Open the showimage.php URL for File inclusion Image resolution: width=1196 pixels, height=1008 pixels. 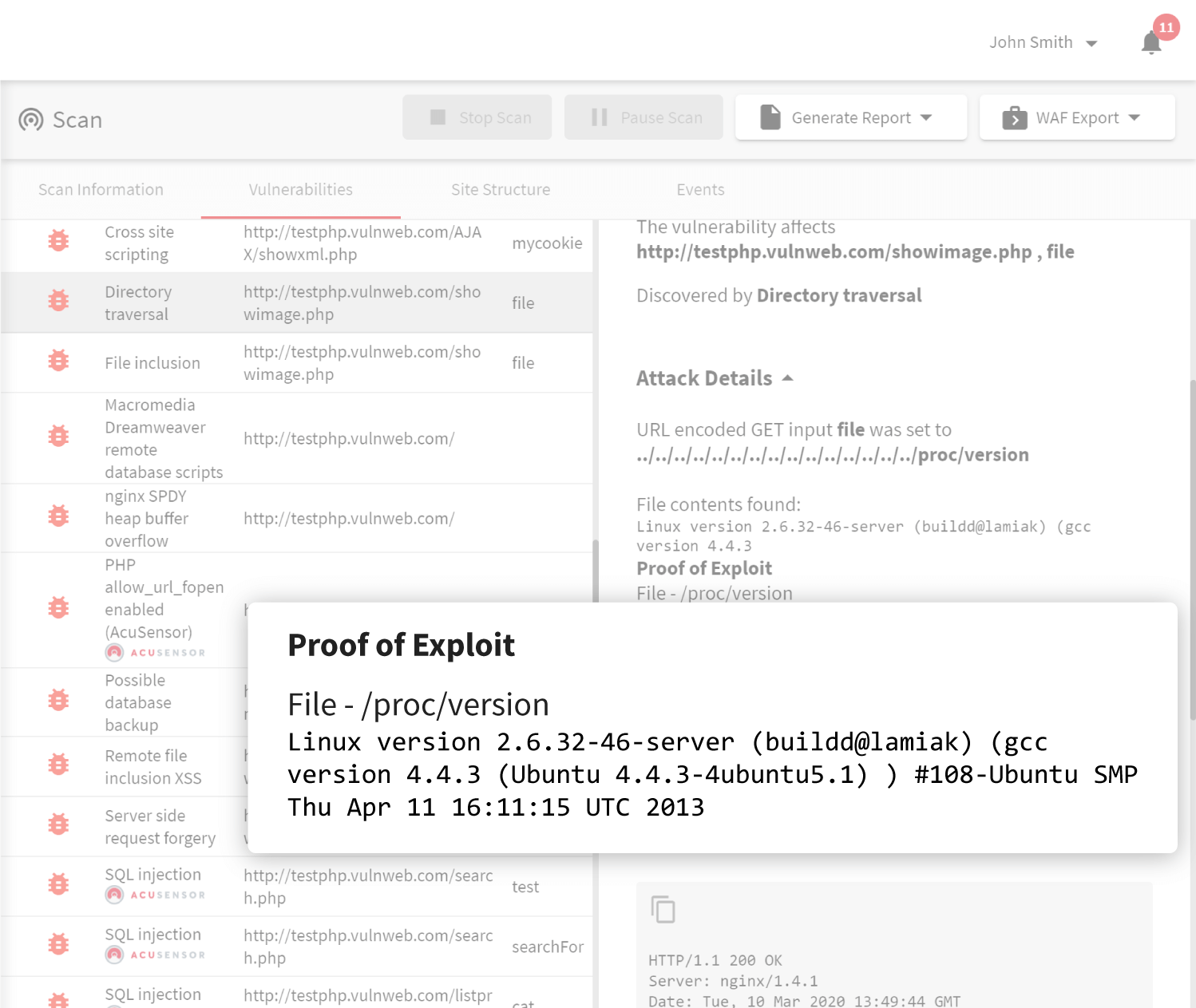pos(362,362)
